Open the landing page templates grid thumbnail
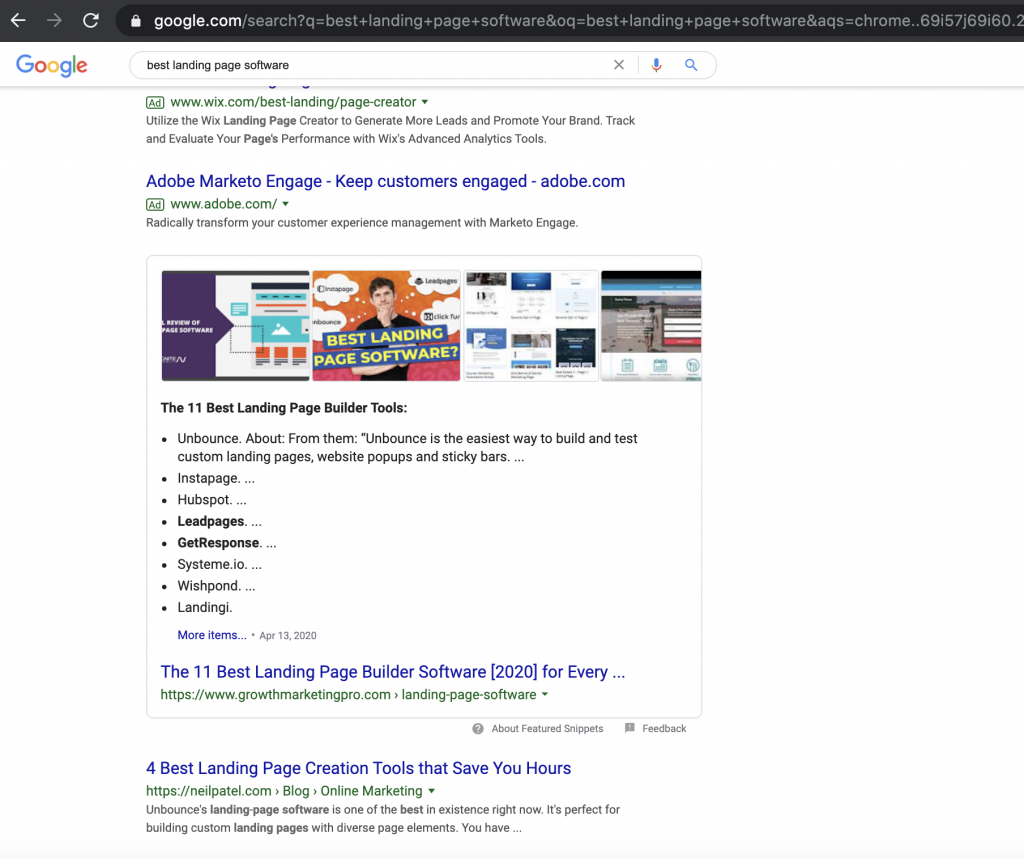The width and height of the screenshot is (1024, 859). click(x=531, y=325)
